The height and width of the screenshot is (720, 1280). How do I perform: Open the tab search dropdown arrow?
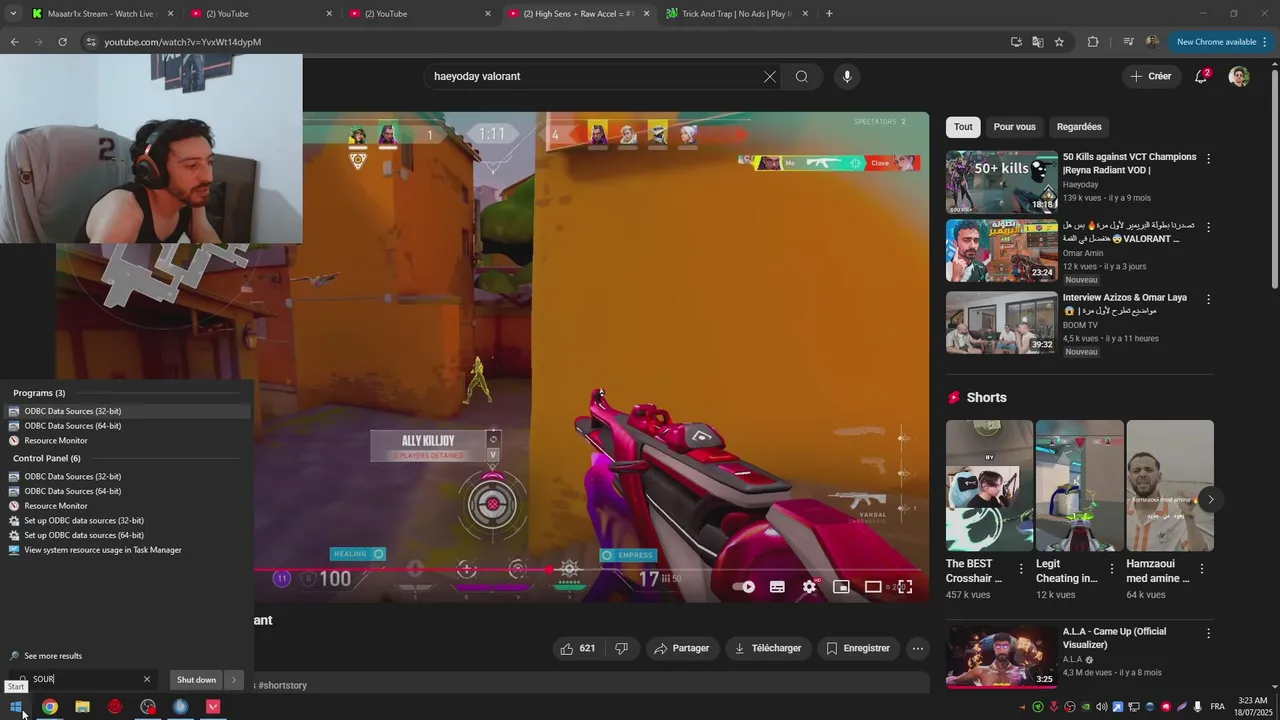pyautogui.click(x=13, y=13)
